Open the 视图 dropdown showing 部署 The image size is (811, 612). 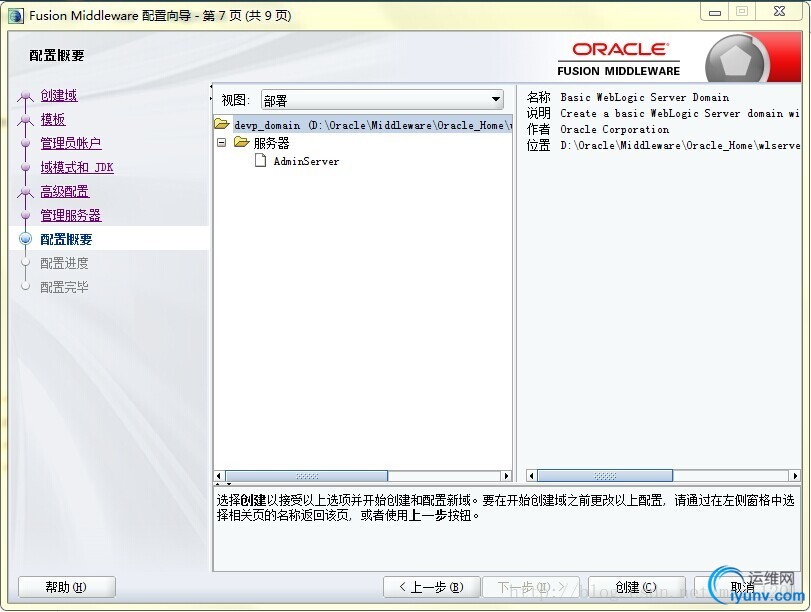point(382,100)
